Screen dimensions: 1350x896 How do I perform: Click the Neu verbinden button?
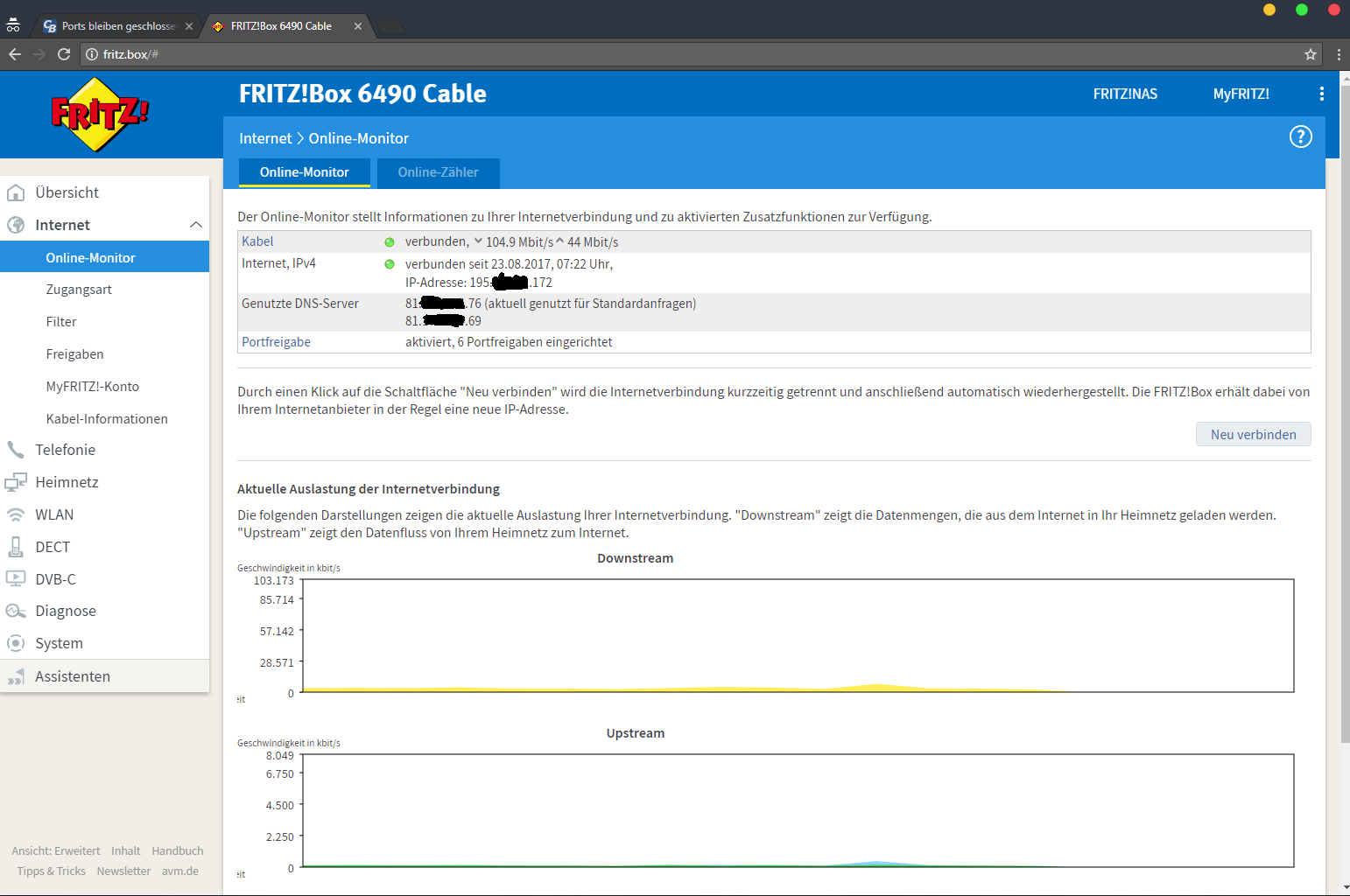1254,435
